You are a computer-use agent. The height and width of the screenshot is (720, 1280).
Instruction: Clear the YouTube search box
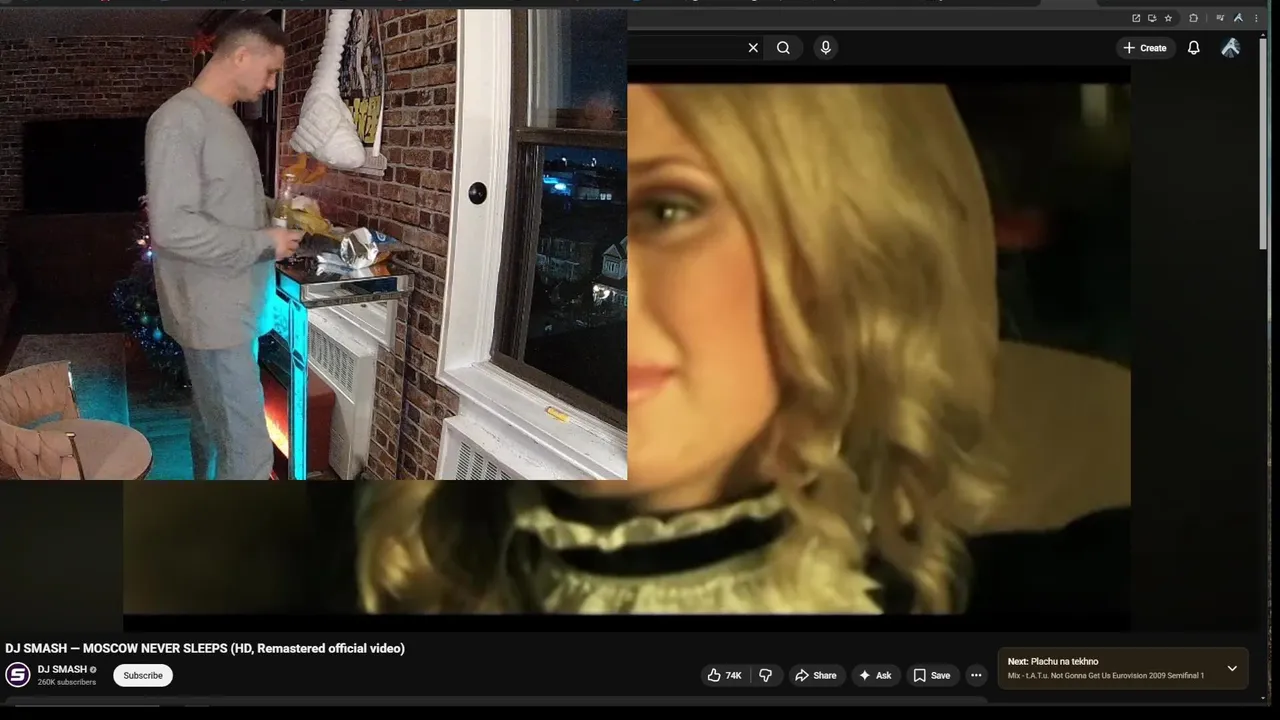(x=753, y=48)
